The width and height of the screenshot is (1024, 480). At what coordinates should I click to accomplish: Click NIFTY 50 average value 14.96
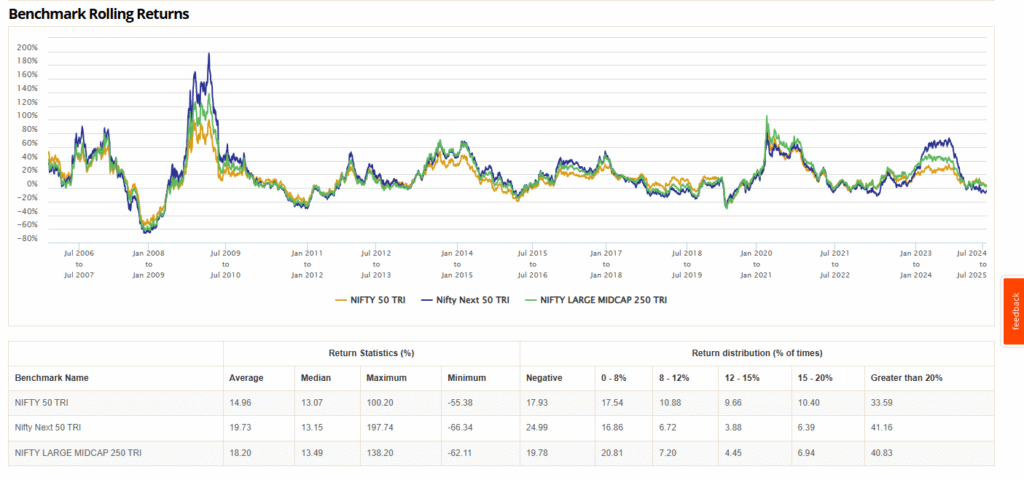pos(239,403)
